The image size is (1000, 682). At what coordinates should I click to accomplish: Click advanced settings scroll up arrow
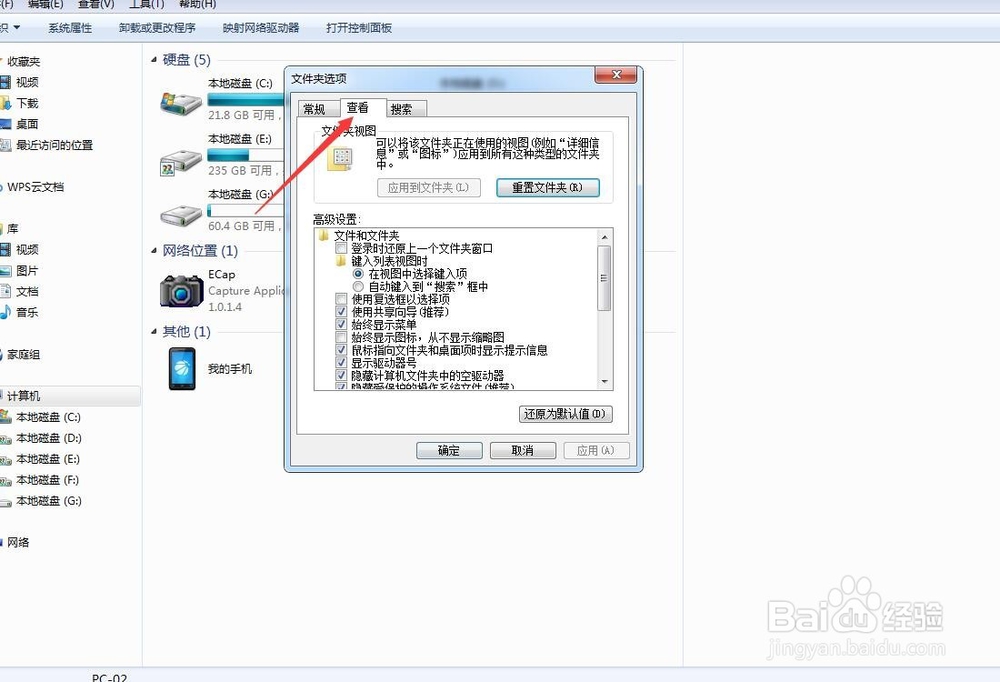pyautogui.click(x=605, y=237)
